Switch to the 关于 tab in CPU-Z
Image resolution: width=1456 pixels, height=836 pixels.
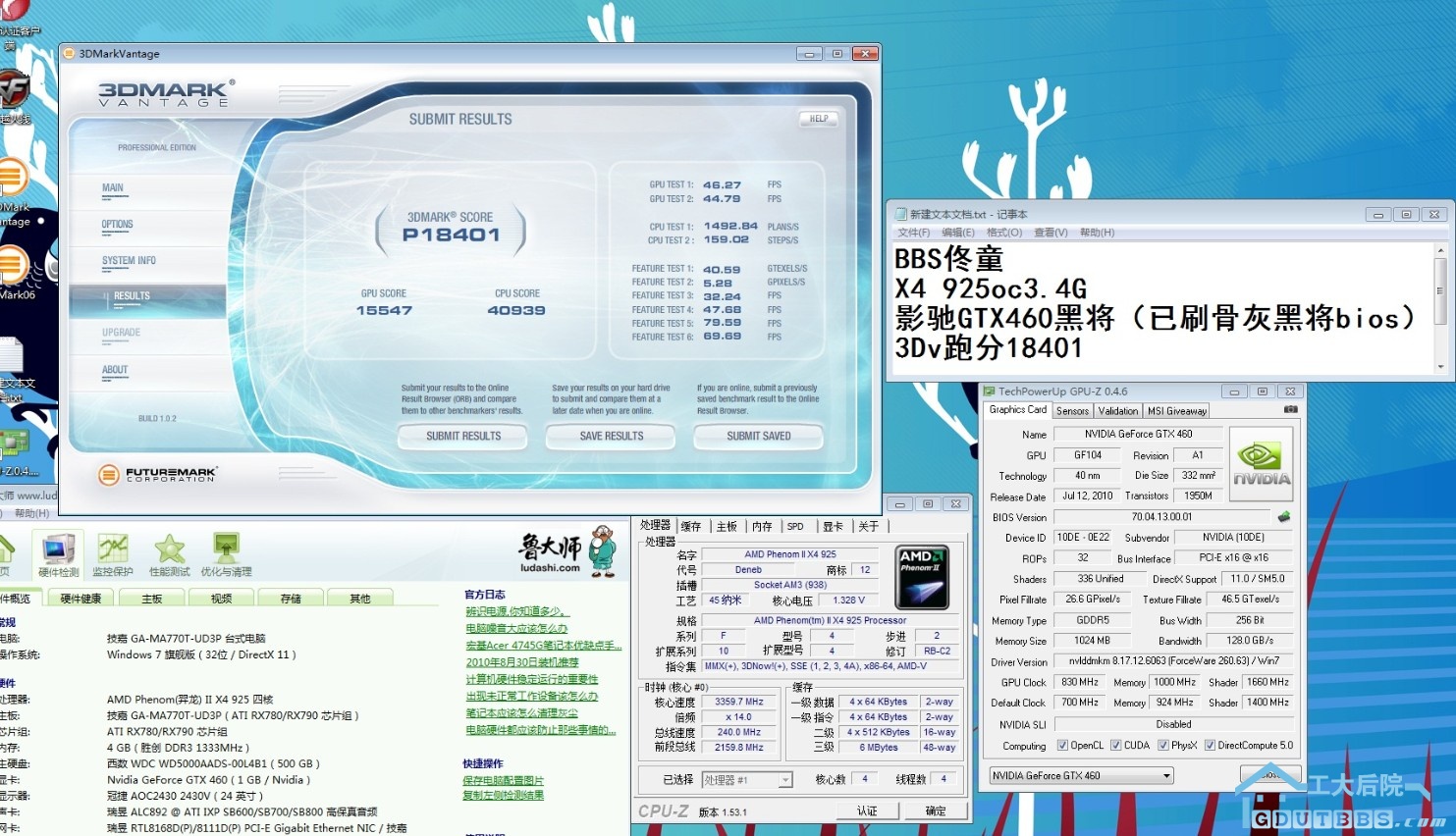pyautogui.click(x=869, y=527)
